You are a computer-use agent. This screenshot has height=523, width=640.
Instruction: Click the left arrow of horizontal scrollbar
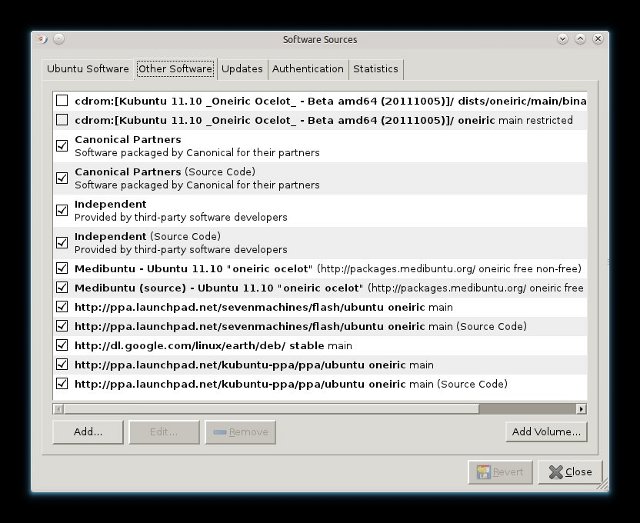click(59, 408)
